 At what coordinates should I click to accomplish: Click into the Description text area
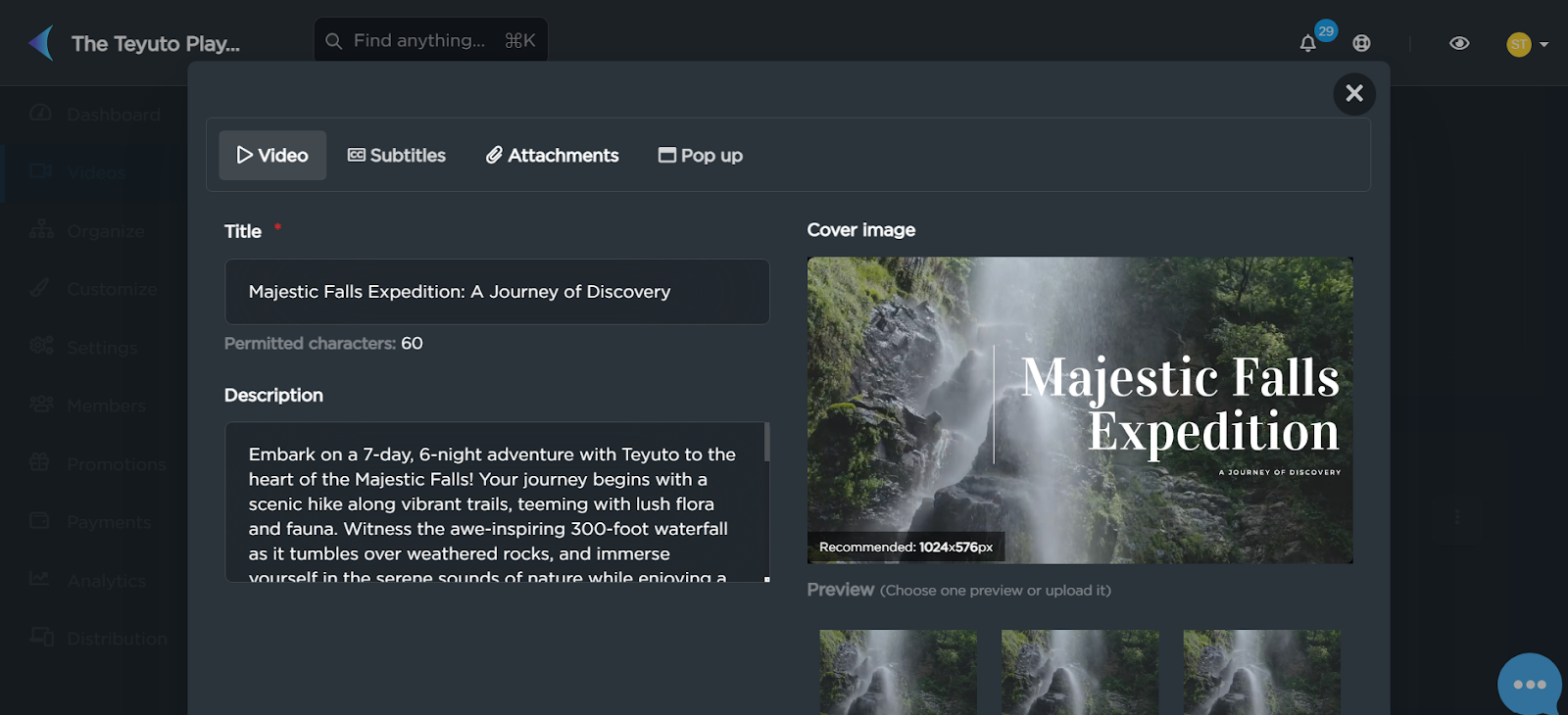(495, 502)
